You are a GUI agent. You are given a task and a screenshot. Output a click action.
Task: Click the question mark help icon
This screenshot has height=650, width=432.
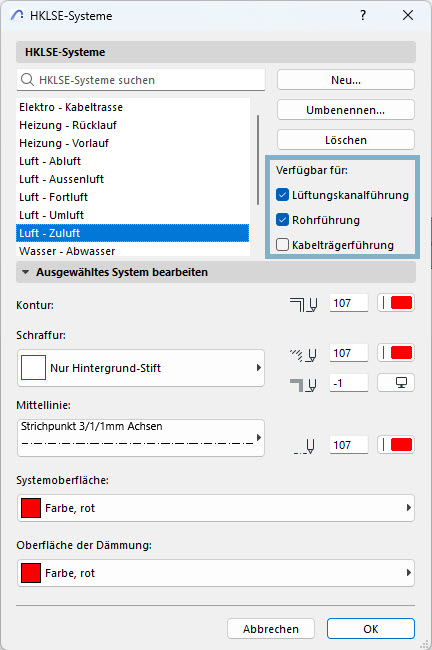point(363,16)
